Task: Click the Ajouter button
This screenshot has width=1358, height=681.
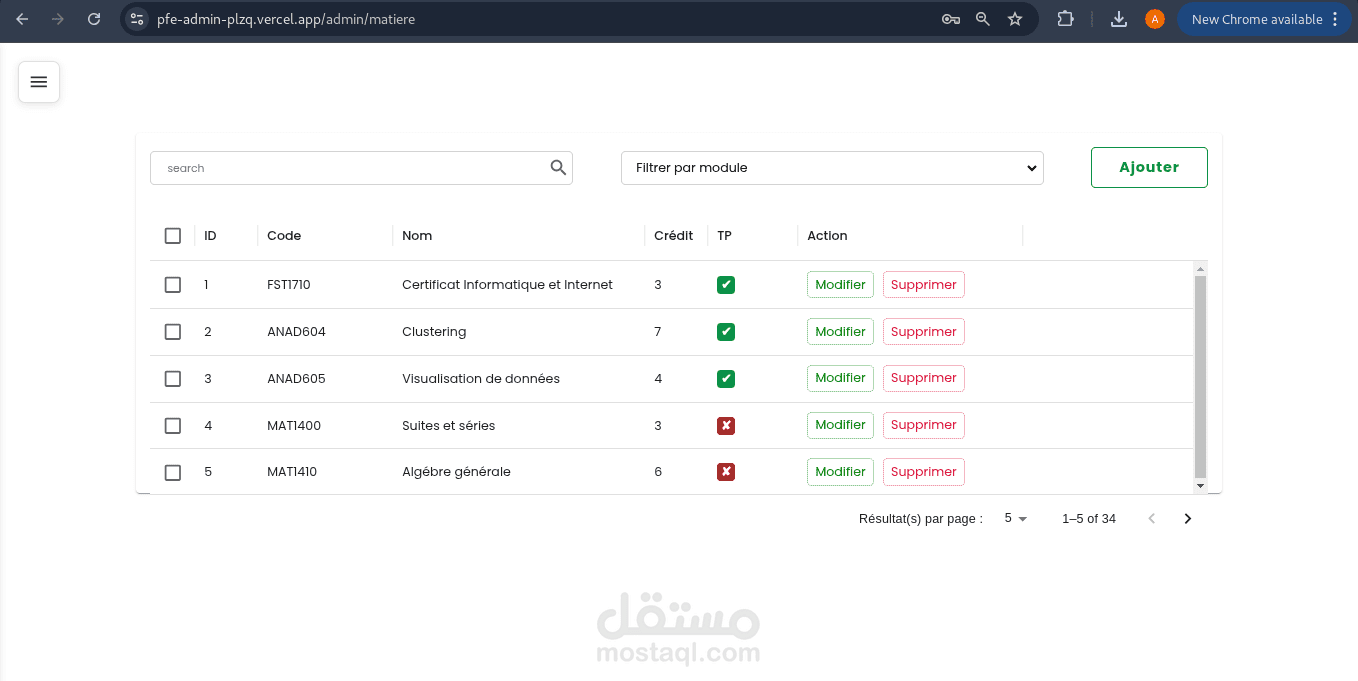Action: point(1148,167)
